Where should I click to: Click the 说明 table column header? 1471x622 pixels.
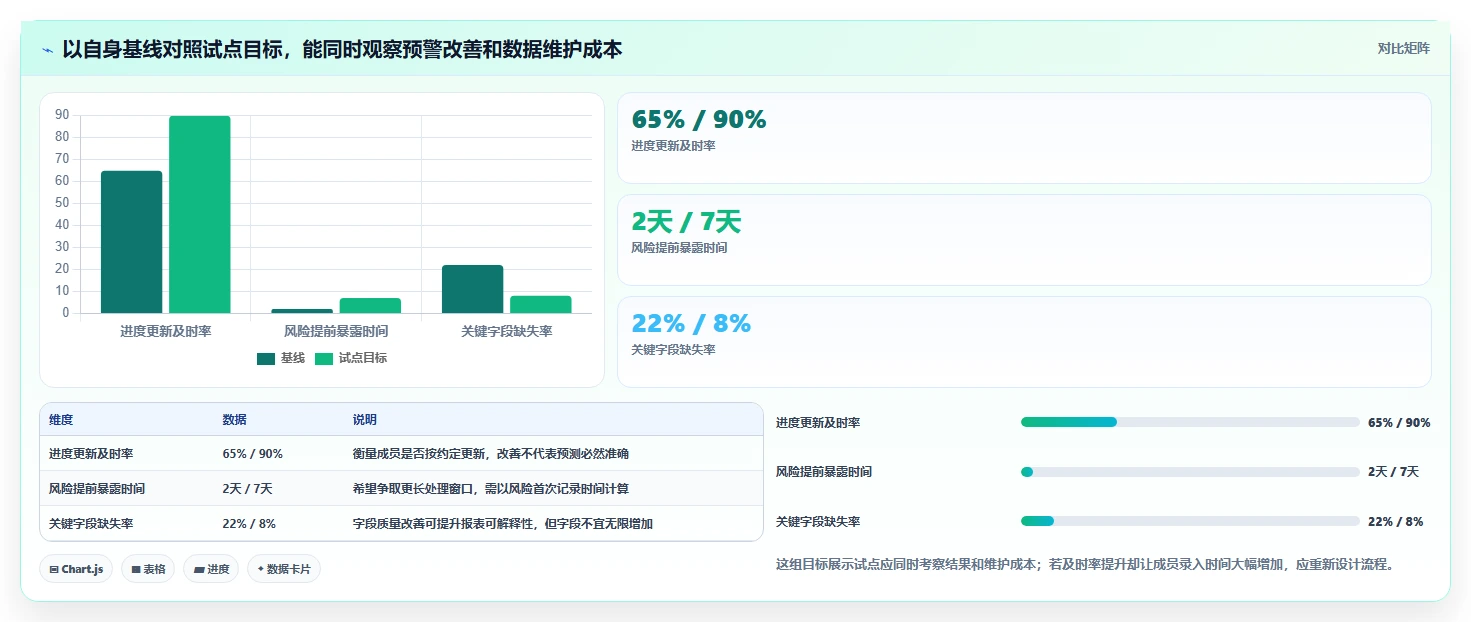pyautogui.click(x=365, y=420)
